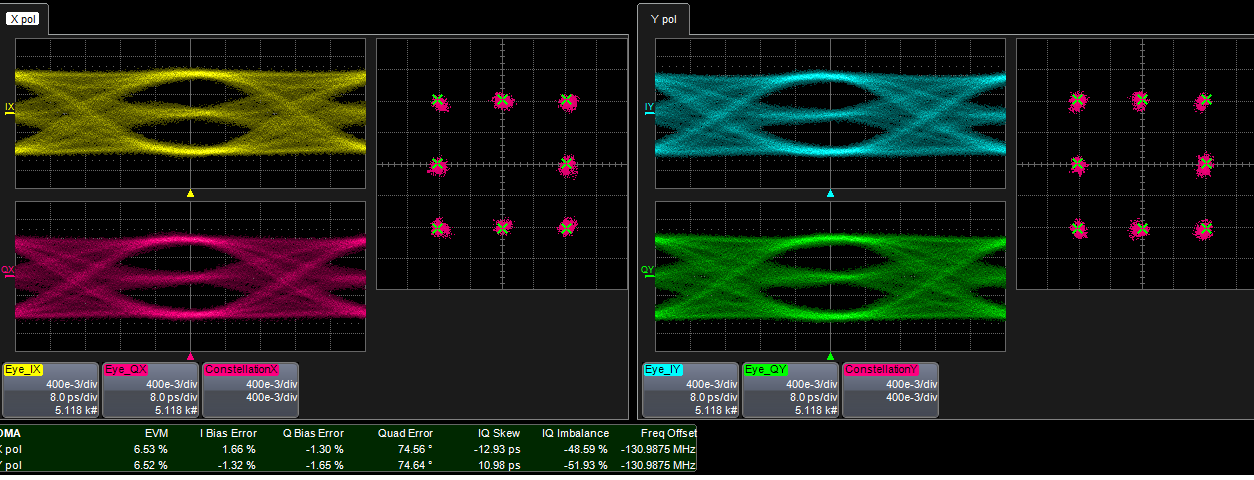
Task: Click the QX zero-level indicator on left edge
Action: (8, 270)
